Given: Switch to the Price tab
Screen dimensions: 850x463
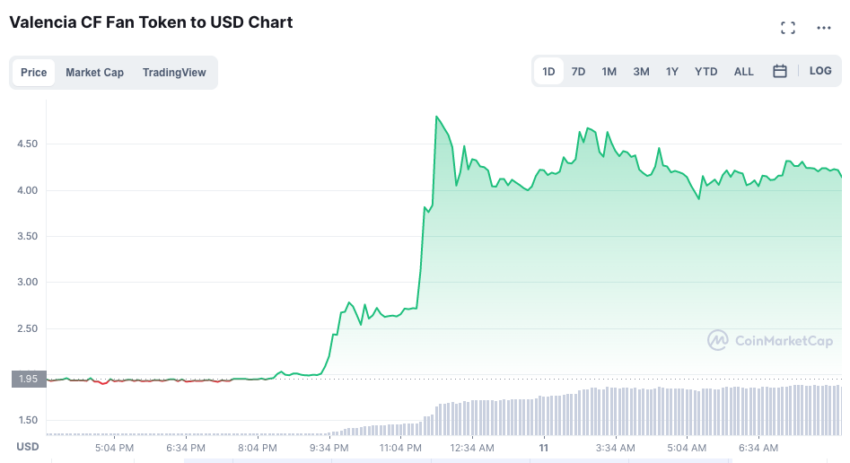Looking at the screenshot, I should point(34,72).
